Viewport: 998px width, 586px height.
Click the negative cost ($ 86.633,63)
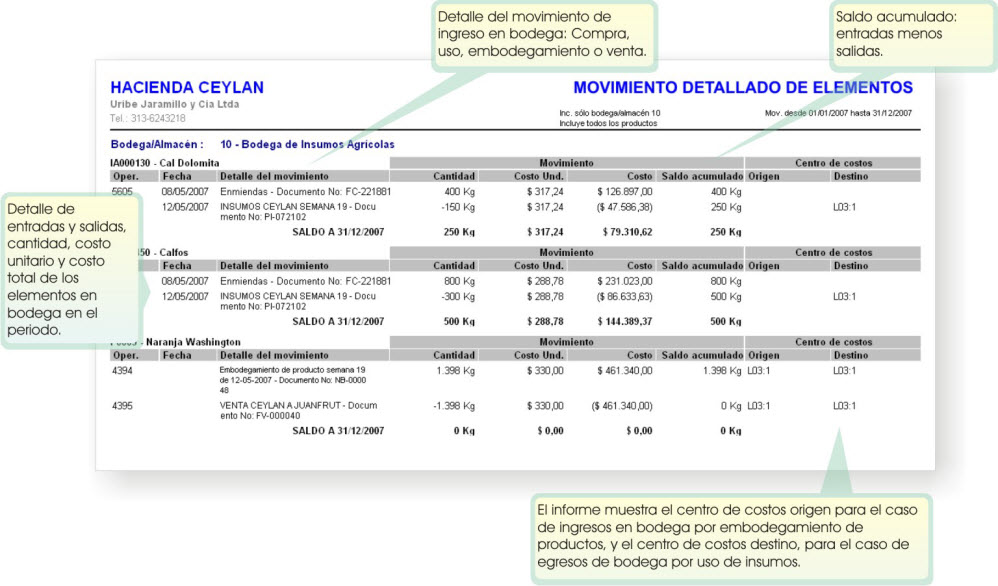tap(622, 296)
